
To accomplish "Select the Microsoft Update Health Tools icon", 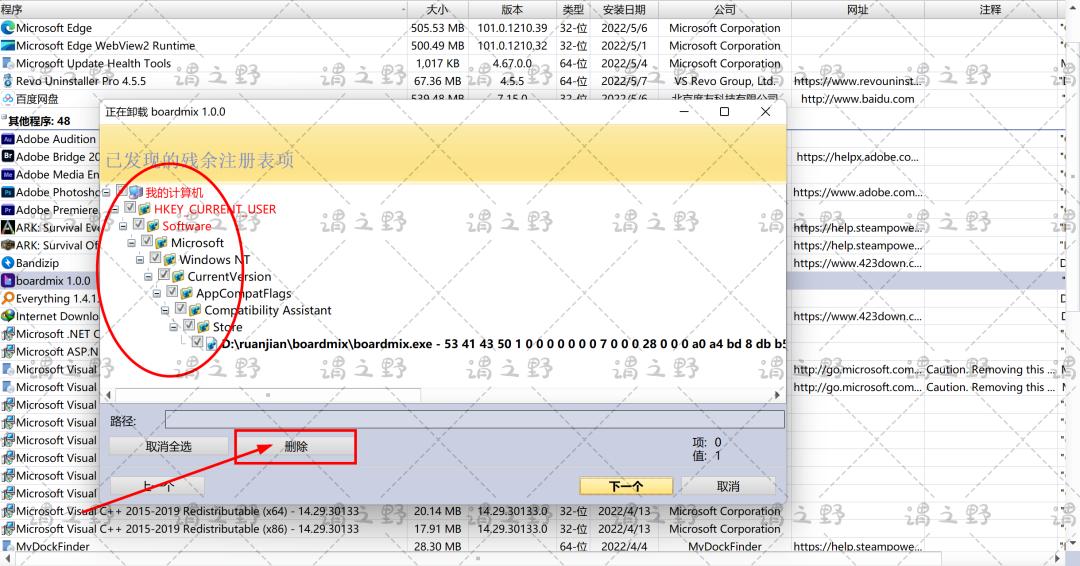I will pyautogui.click(x=8, y=63).
